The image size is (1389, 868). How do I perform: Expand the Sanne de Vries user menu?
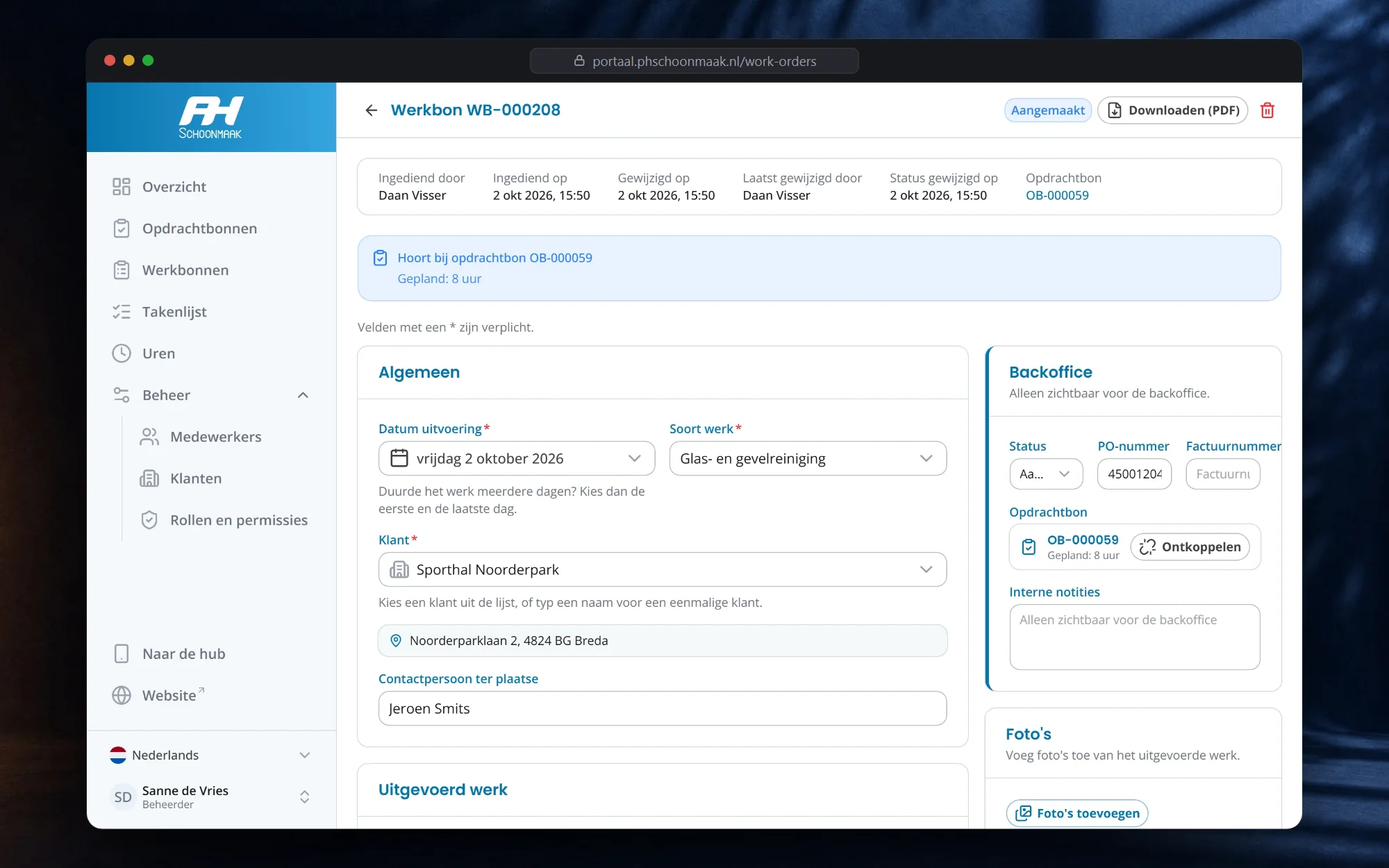point(211,797)
